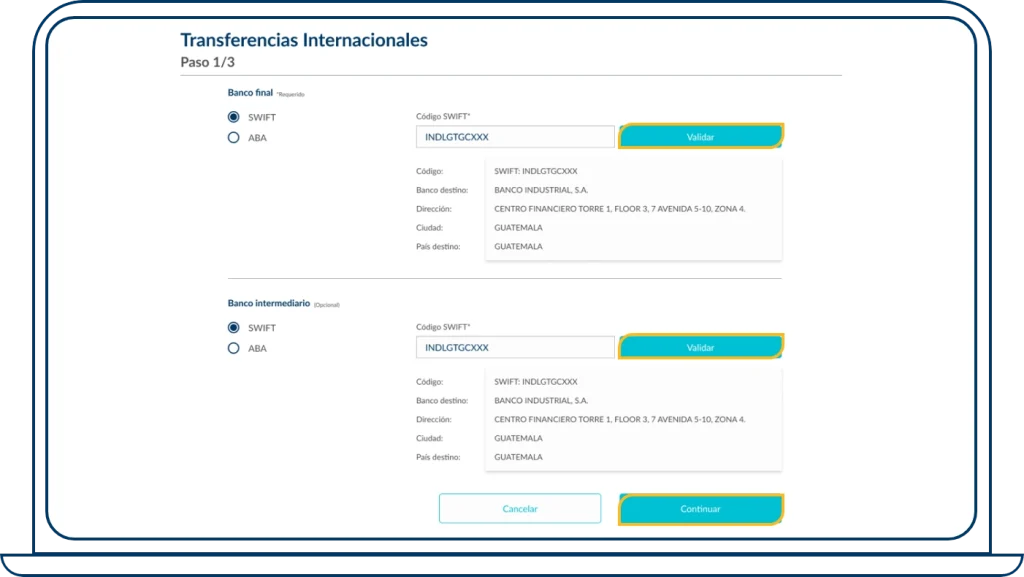Click the GUATEMALA city value in the first panel
Image resolution: width=1024 pixels, height=577 pixels.
tap(517, 227)
